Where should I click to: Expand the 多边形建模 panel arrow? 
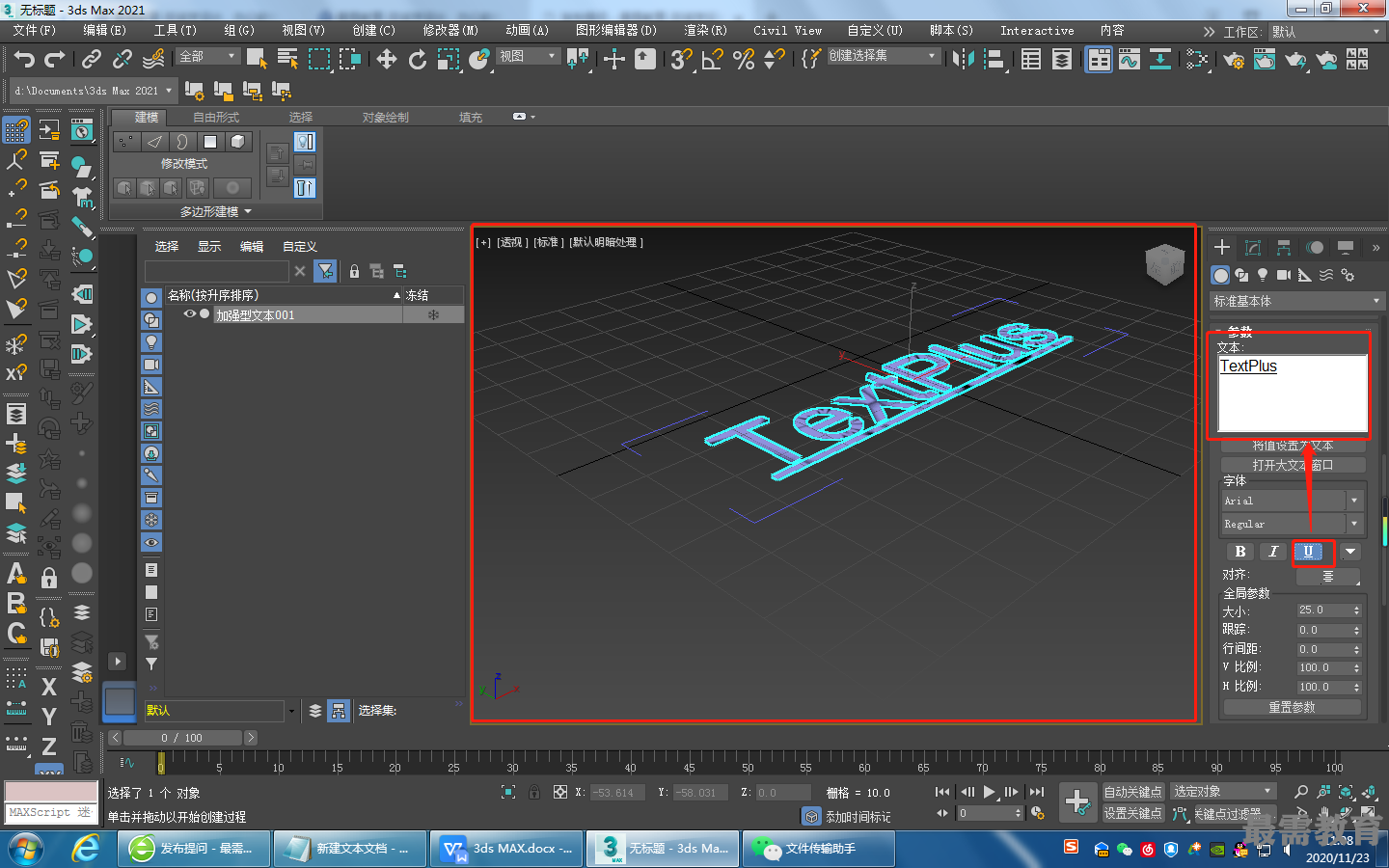pos(248,211)
